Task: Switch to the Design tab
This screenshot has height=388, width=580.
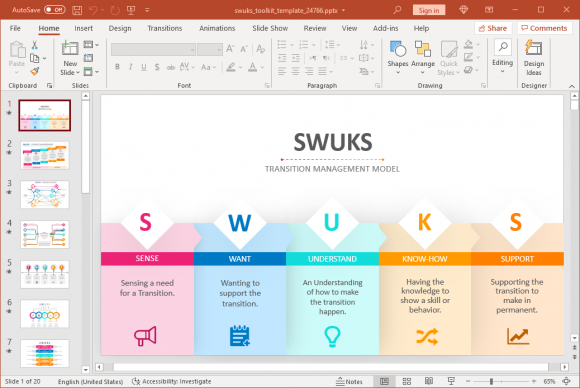Action: click(x=120, y=28)
